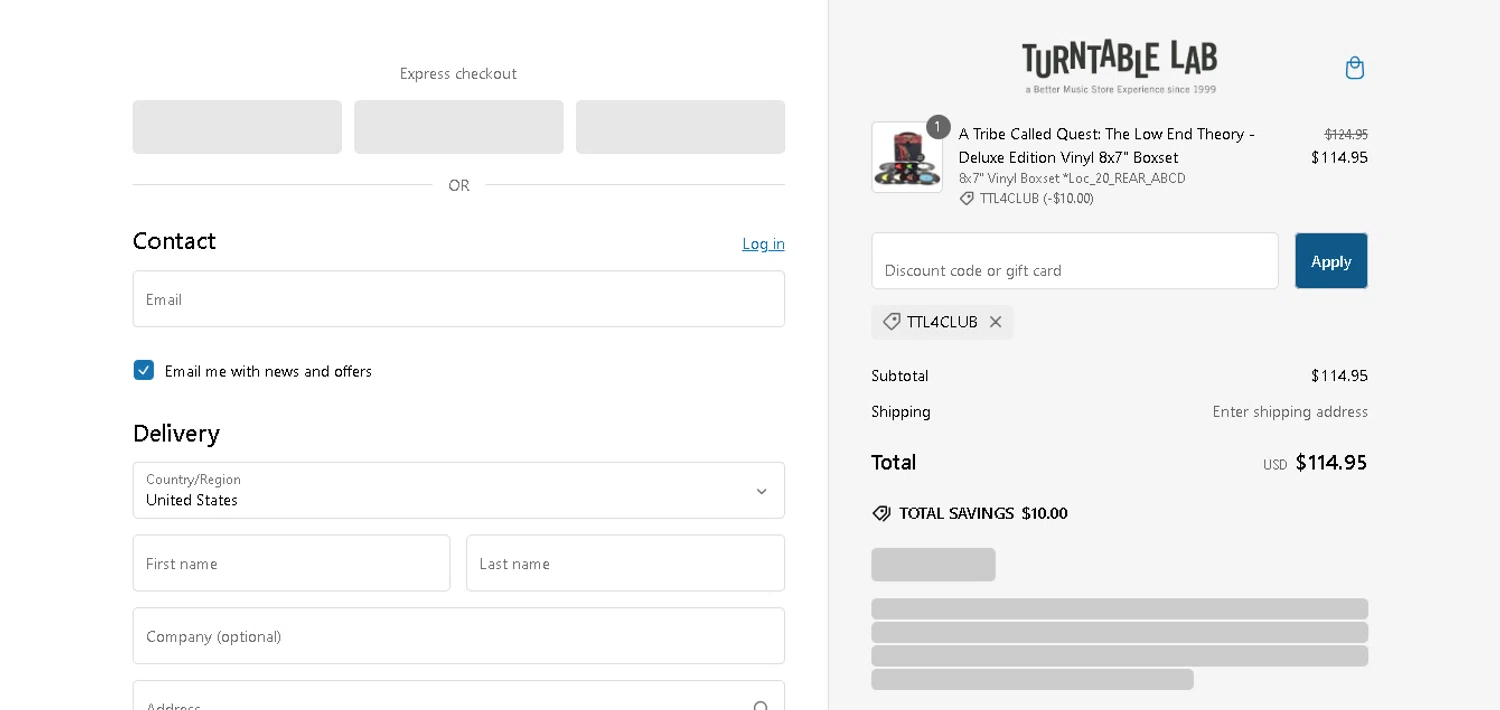1500x710 pixels.
Task: Click the Address input field
Action: coord(440,702)
